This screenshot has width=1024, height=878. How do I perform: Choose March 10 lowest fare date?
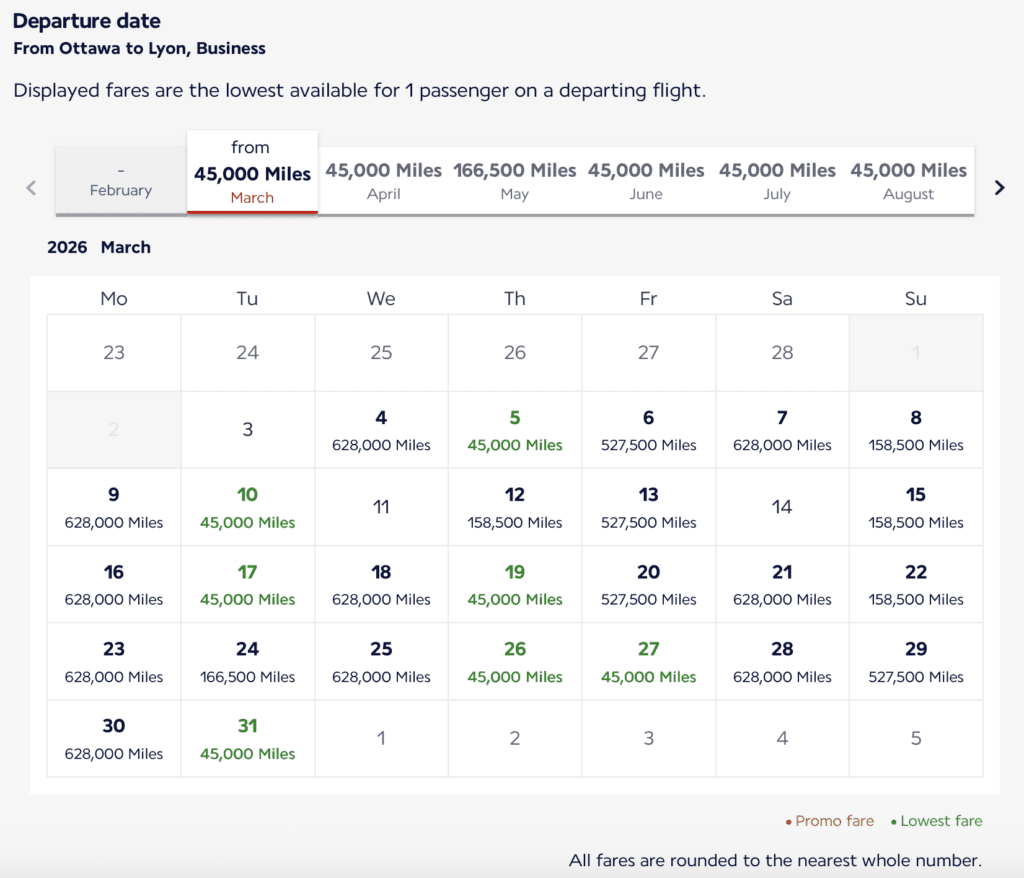248,507
